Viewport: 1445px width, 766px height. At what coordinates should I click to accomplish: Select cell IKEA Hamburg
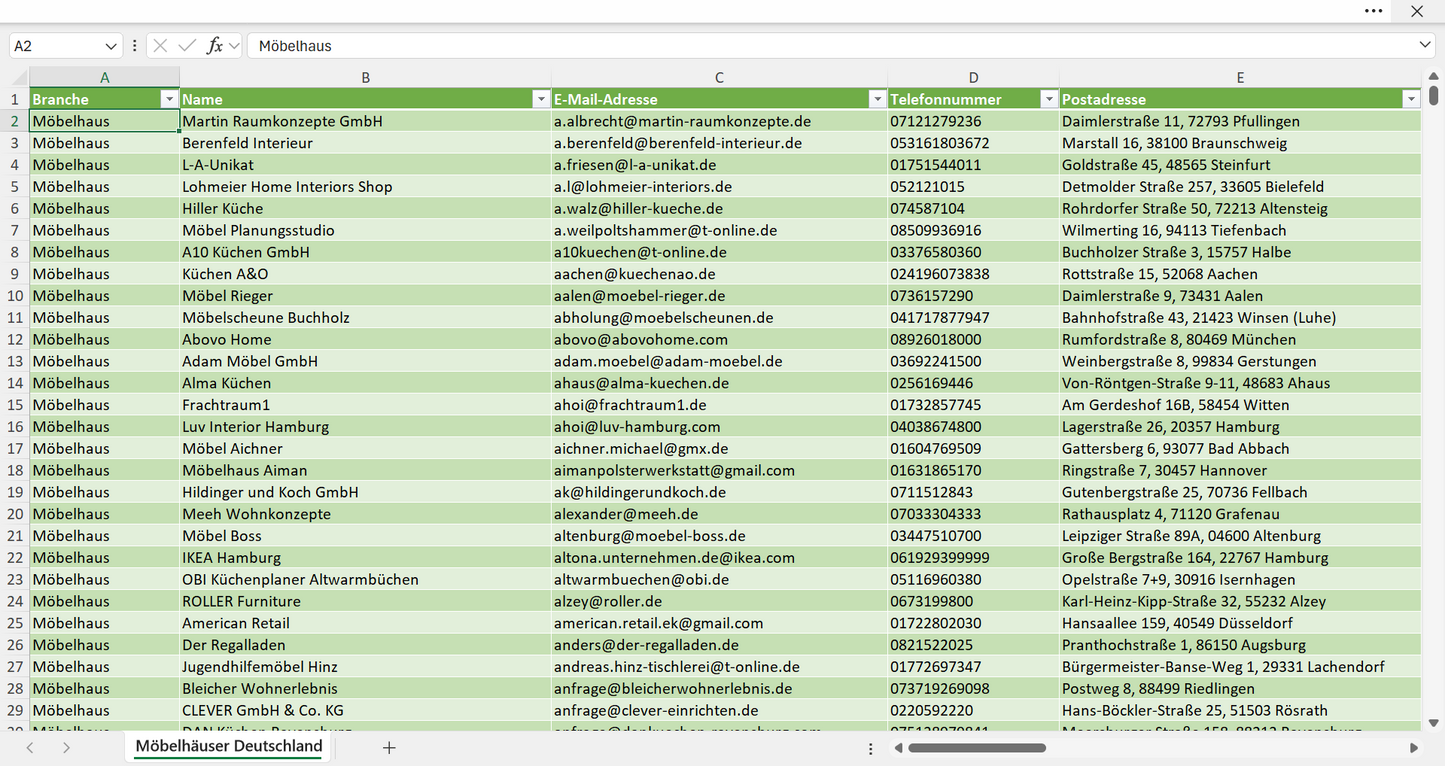click(365, 558)
